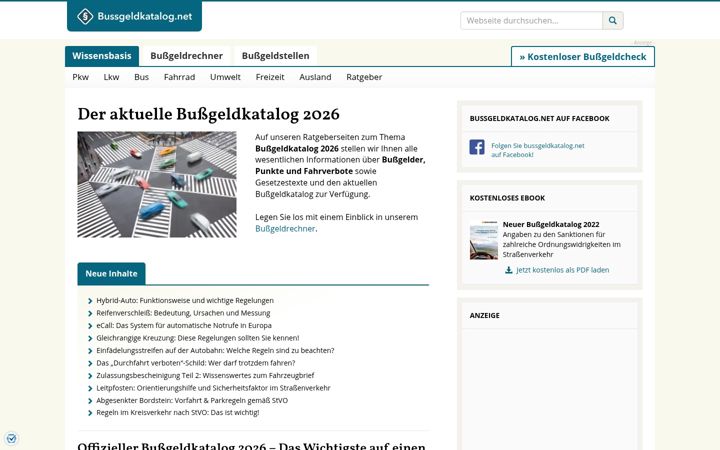Click the KOSTENLOSES EBOOK heading
This screenshot has width=720, height=450.
507,198
